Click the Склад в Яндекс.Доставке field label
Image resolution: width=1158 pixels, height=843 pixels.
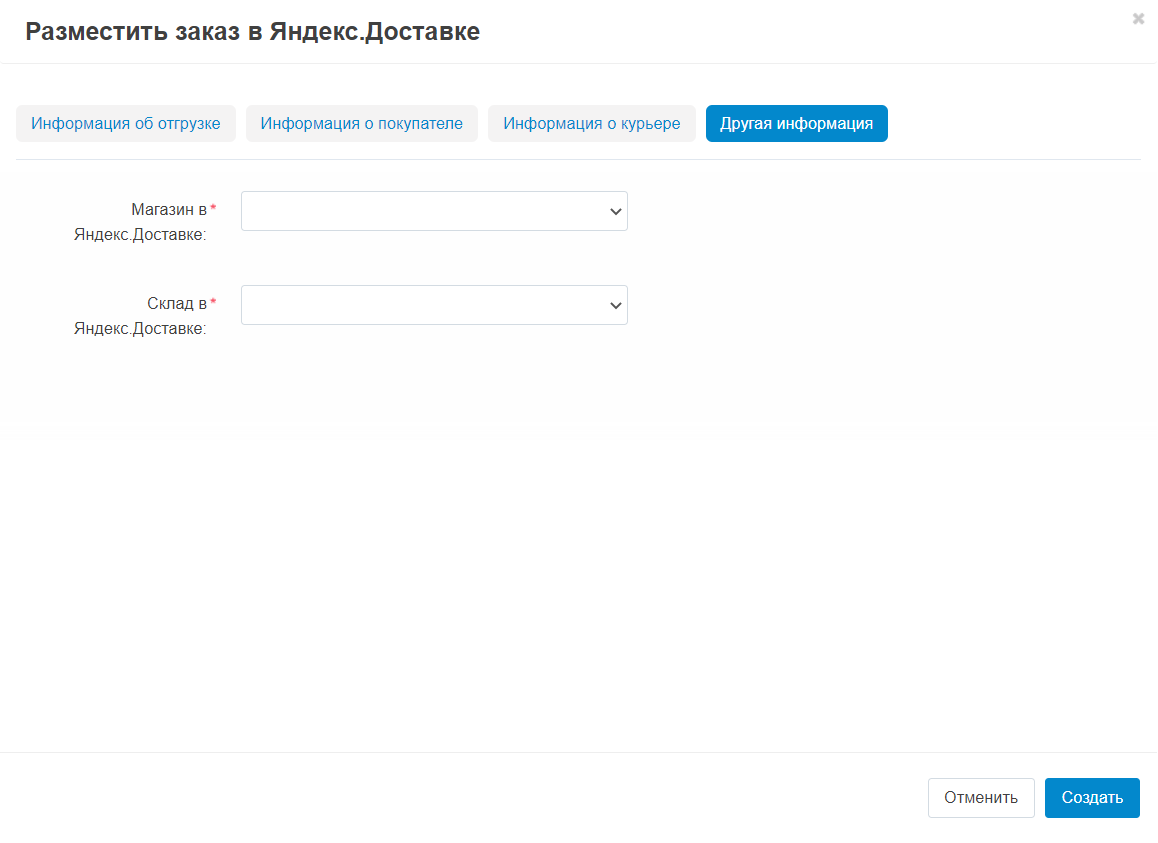(x=140, y=316)
